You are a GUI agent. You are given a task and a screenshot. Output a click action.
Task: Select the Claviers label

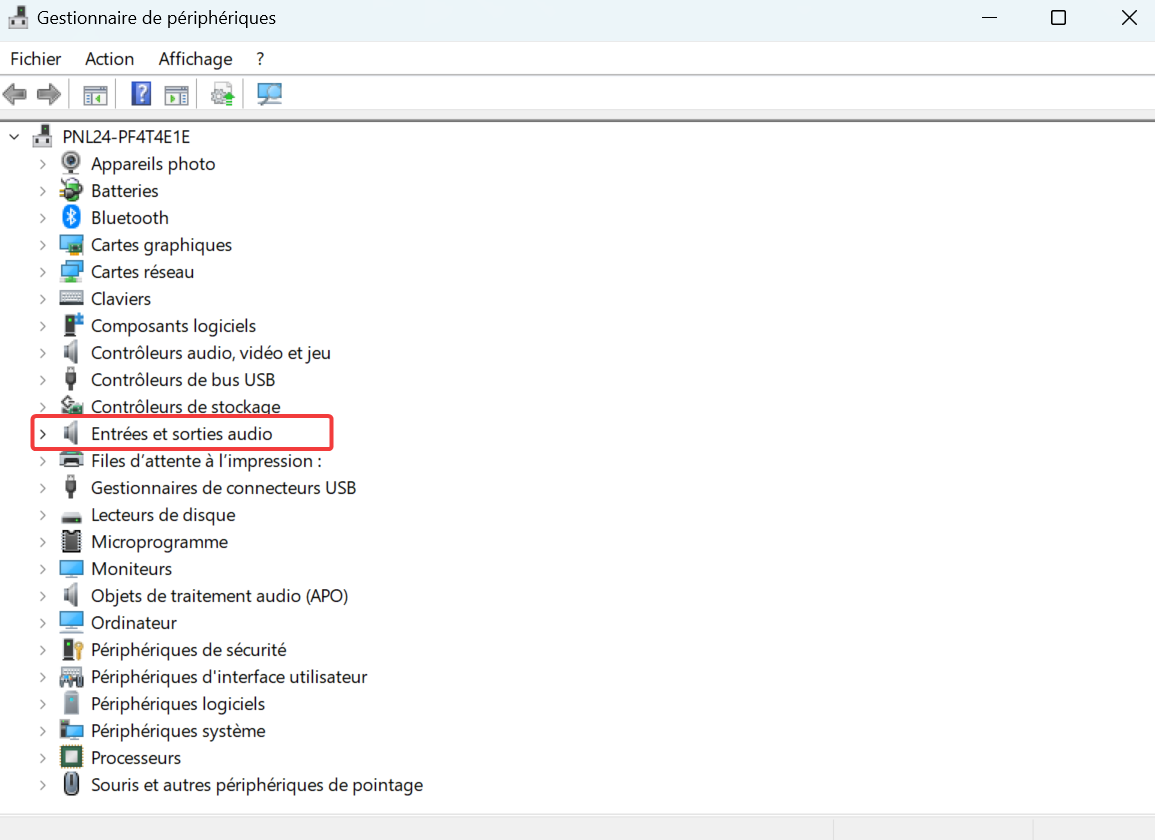(121, 298)
